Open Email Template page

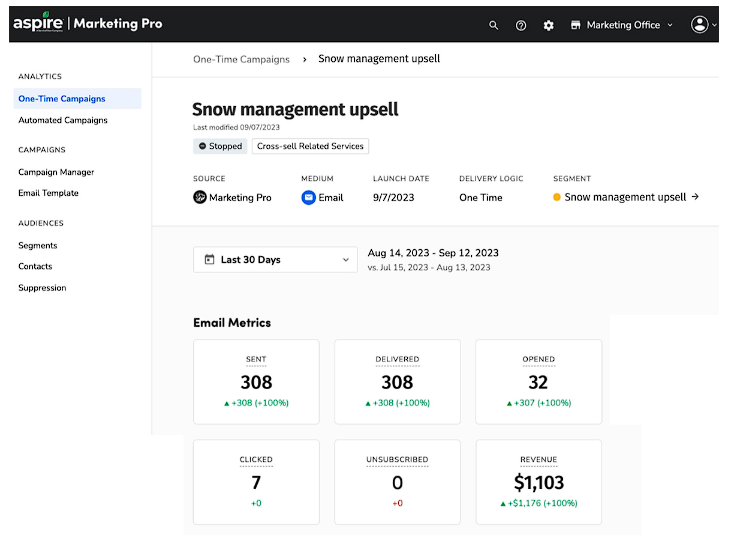click(48, 193)
